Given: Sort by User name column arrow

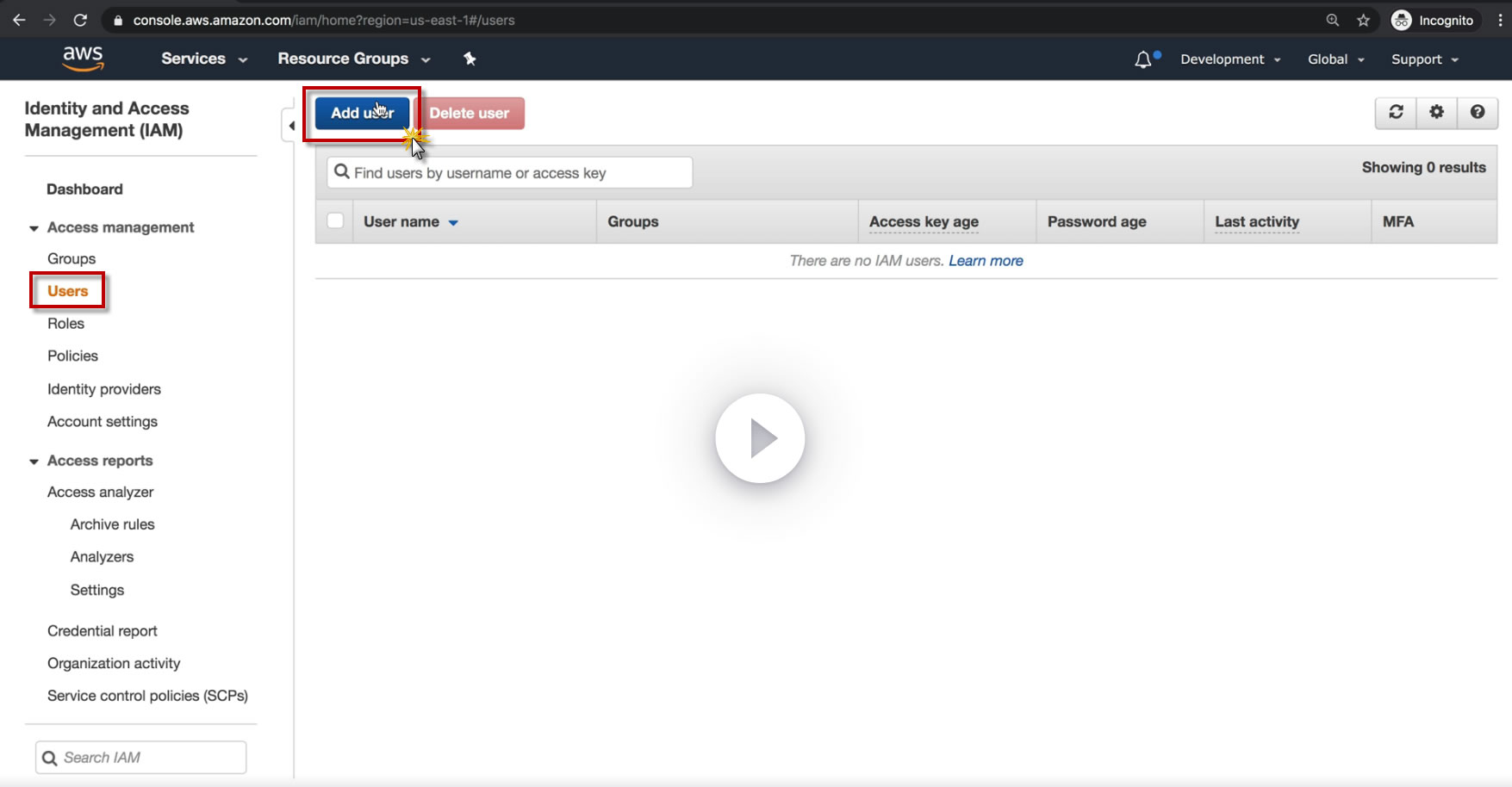Looking at the screenshot, I should pyautogui.click(x=453, y=223).
